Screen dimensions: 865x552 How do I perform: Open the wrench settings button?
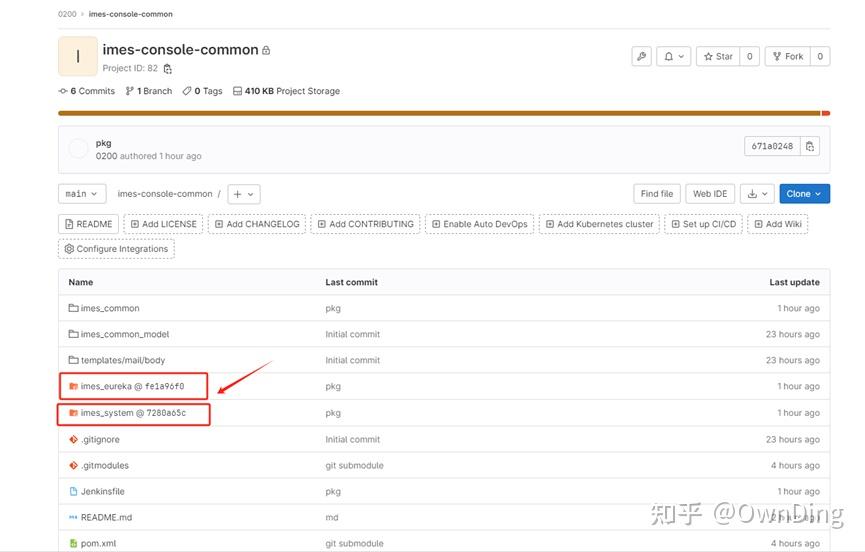[x=642, y=56]
